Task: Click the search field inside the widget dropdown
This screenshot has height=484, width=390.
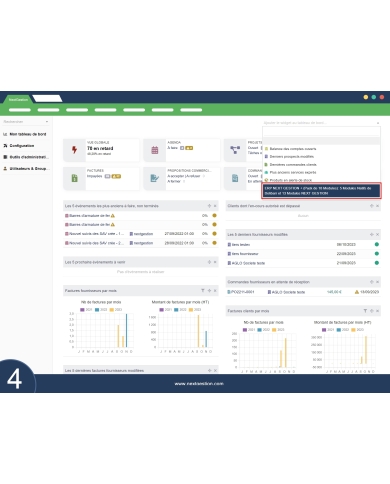Action: pos(321,132)
